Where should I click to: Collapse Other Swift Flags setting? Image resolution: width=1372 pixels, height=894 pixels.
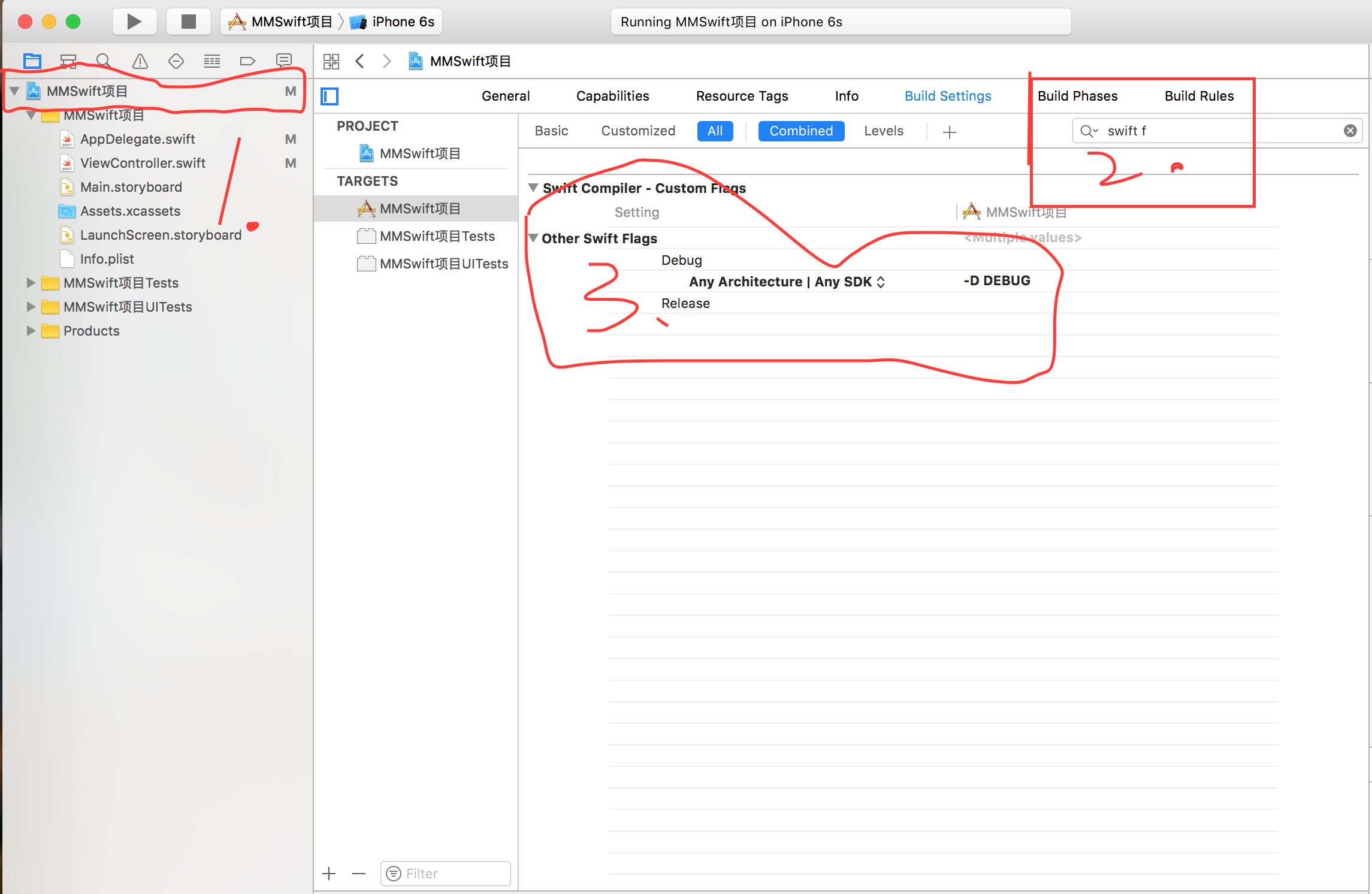point(533,238)
